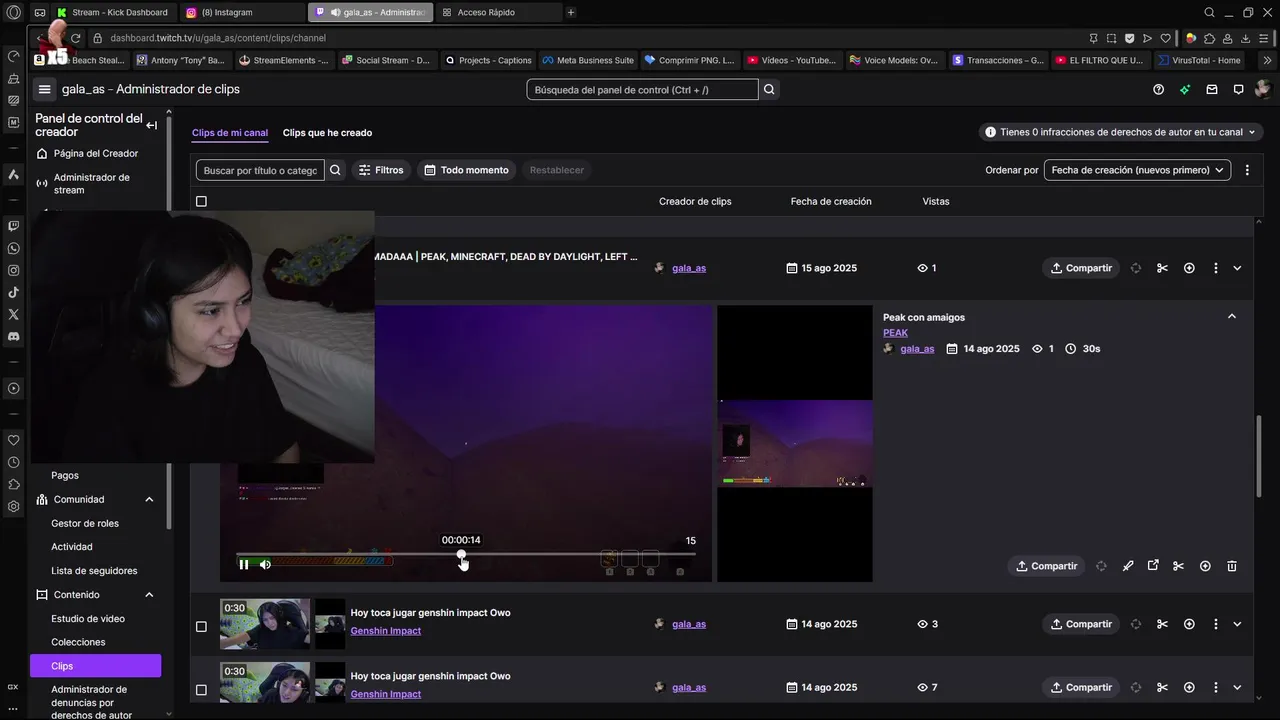Screen dimensions: 1280x720
Task: Open three-dot menu for Genshin clip with 7 views
Action: point(1215,687)
